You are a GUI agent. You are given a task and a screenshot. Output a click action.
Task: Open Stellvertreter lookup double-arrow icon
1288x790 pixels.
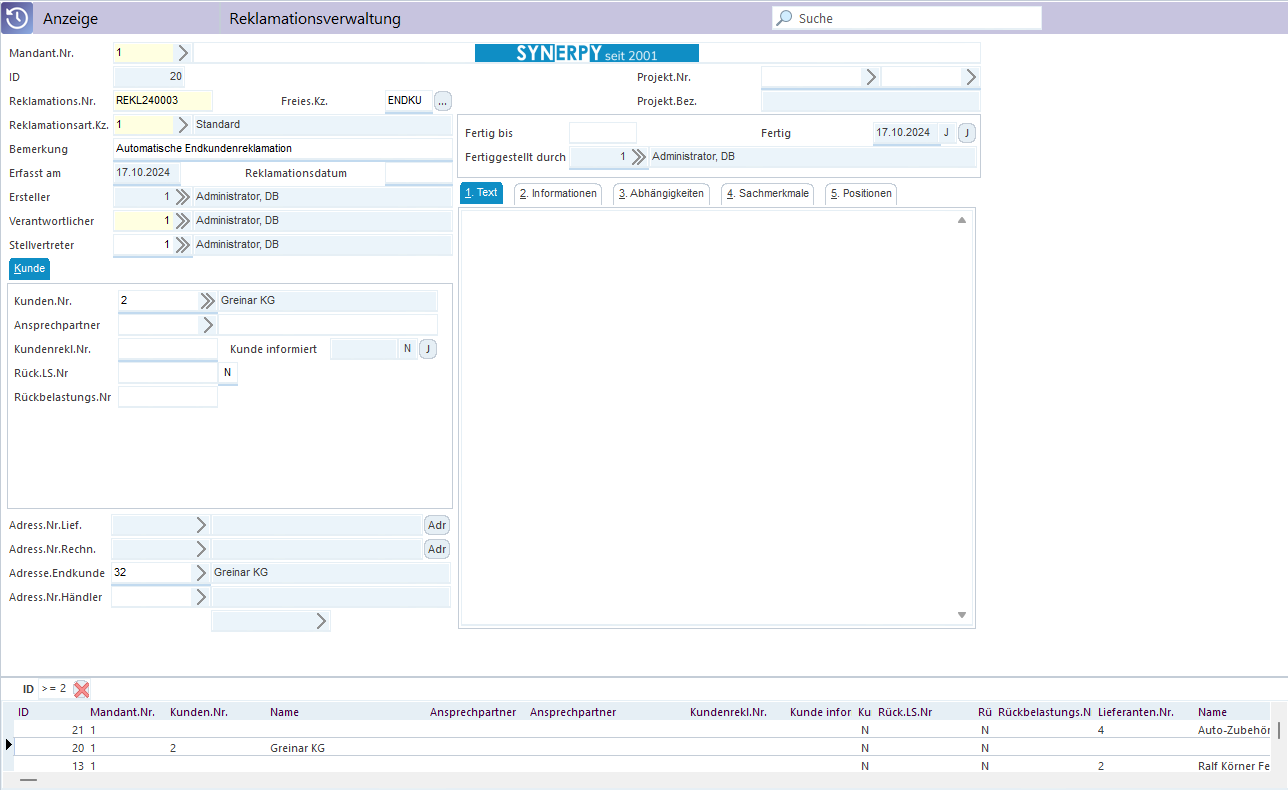(x=182, y=245)
